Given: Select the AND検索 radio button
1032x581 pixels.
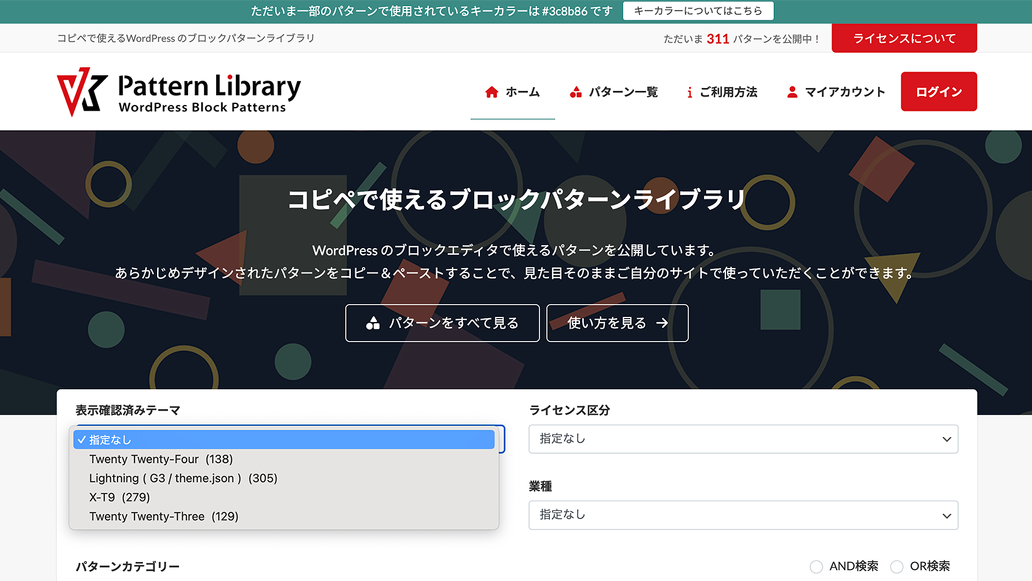Looking at the screenshot, I should click(816, 567).
